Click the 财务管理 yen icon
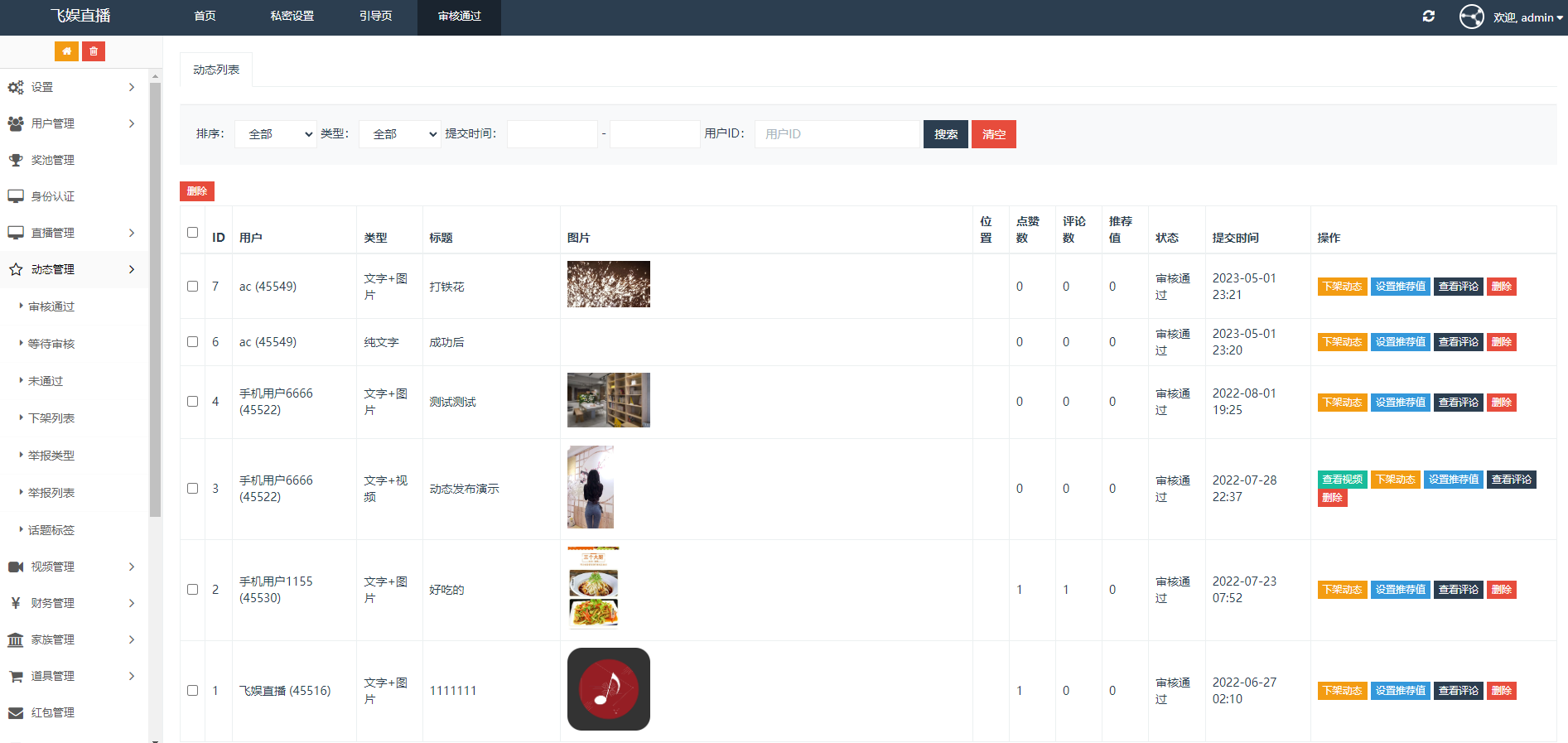This screenshot has width=1568, height=743. (x=16, y=603)
